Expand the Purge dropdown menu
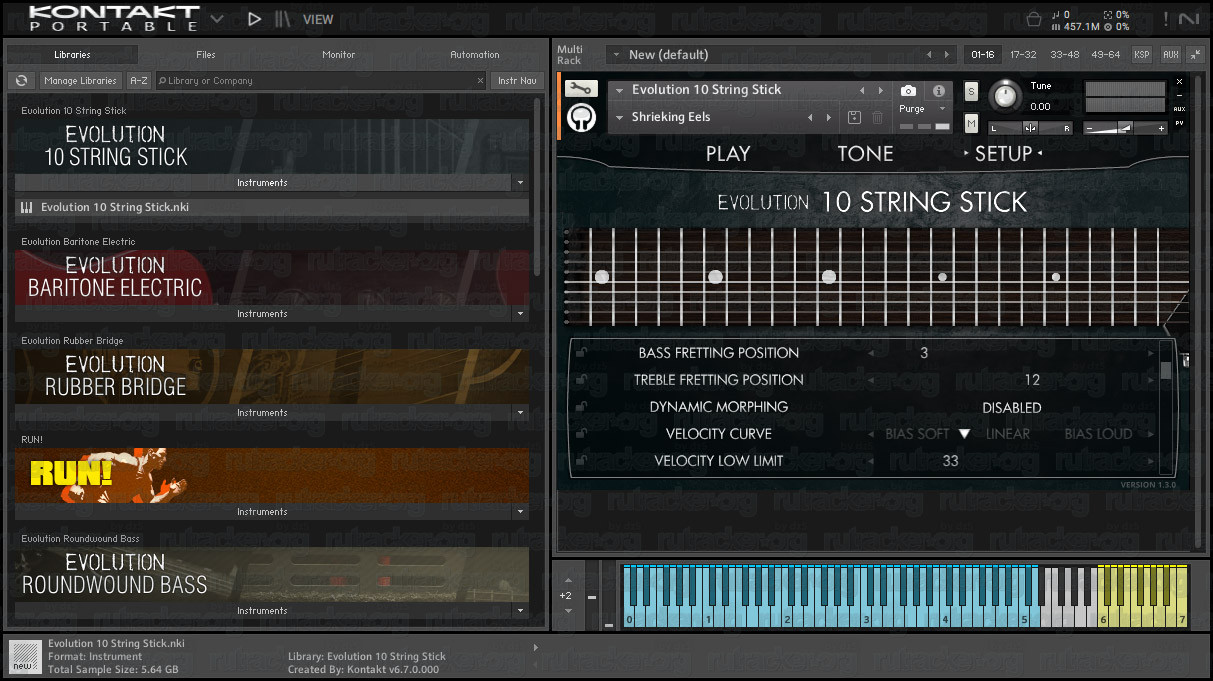The image size is (1213, 681). [x=921, y=109]
